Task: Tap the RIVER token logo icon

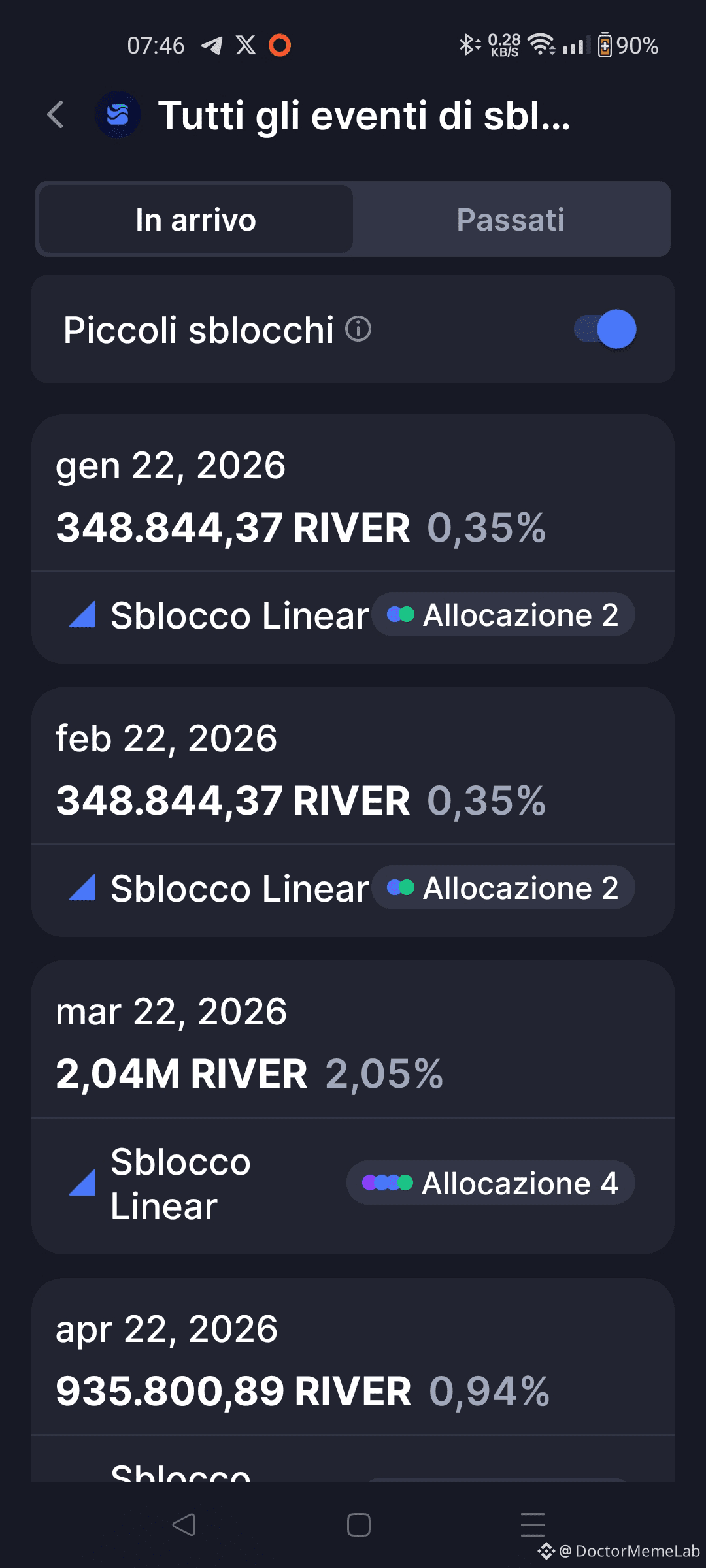Action: (118, 115)
